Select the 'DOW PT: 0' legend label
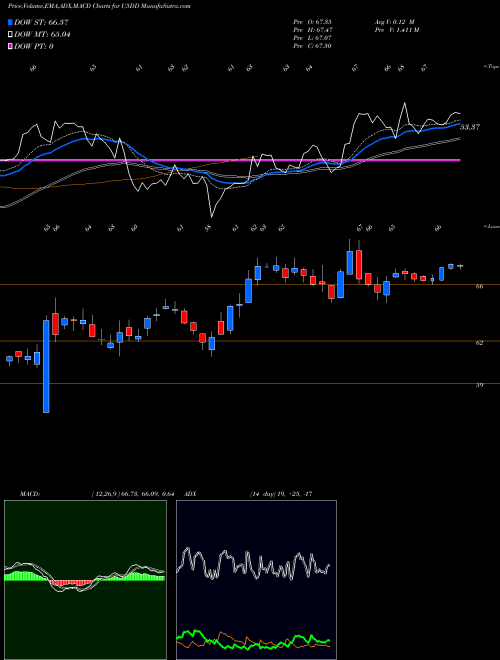The width and height of the screenshot is (500, 660). tap(34, 46)
